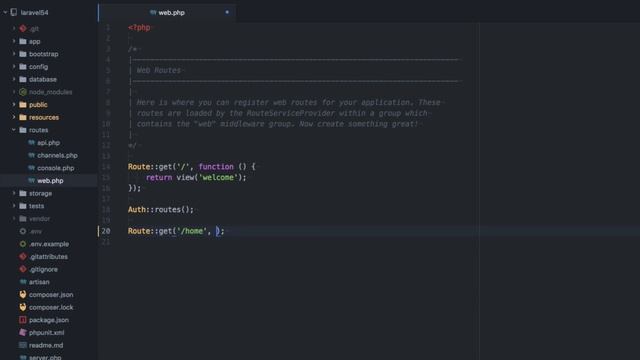
Task: Click the book icon beside readme.md
Action: (23, 345)
